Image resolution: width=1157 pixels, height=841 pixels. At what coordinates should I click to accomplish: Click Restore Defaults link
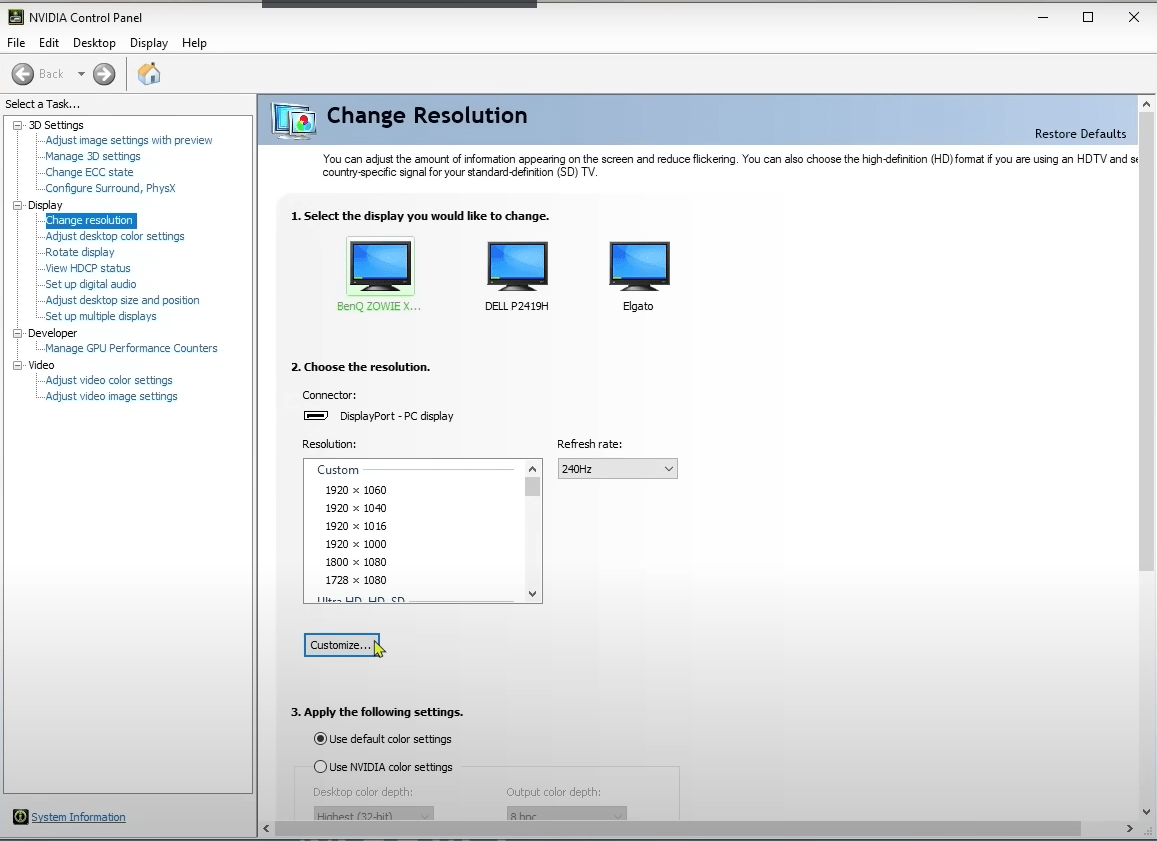pos(1080,134)
